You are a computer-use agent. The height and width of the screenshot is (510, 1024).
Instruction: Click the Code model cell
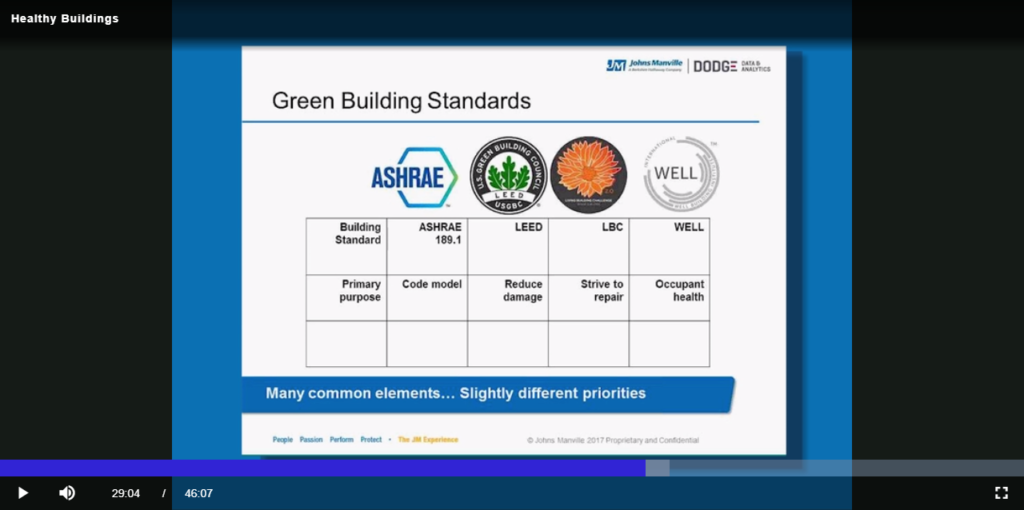[x=427, y=298]
